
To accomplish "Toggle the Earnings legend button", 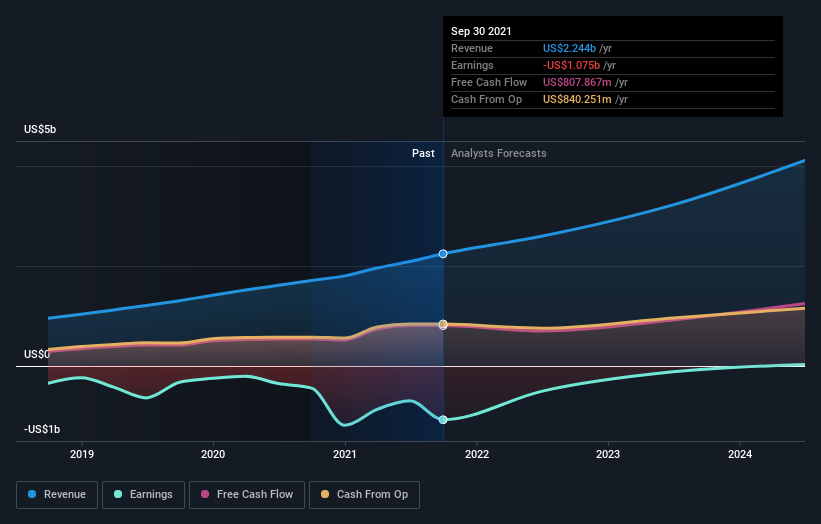I will (143, 495).
